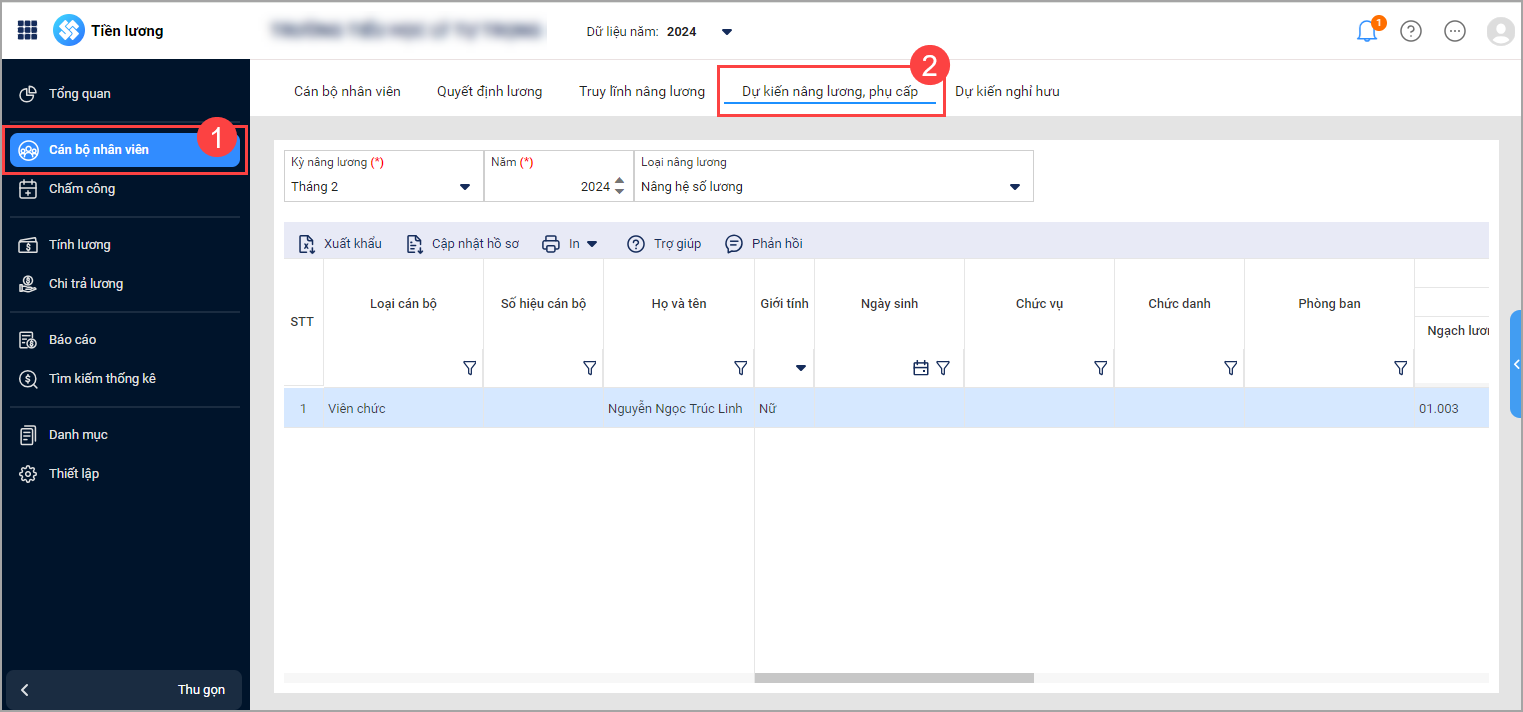Click the Trợ giúp toolbar button
The height and width of the screenshot is (712, 1523).
[664, 244]
